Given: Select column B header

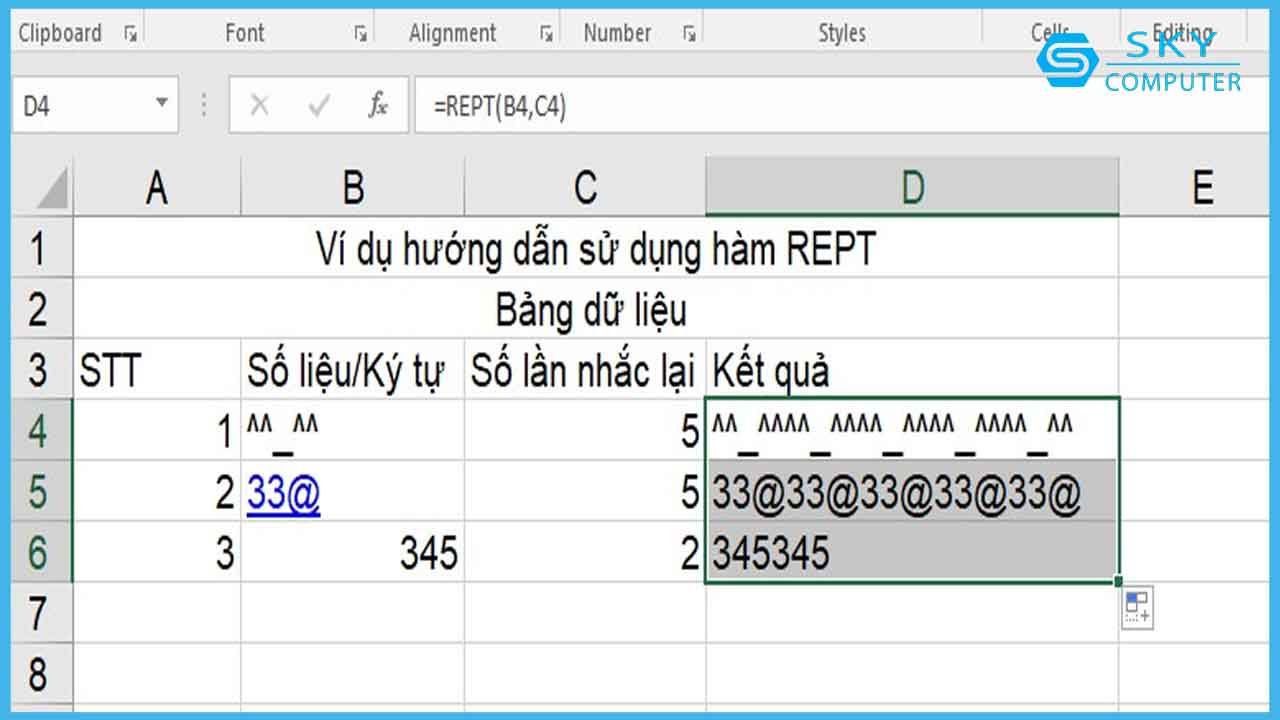Looking at the screenshot, I should [x=353, y=188].
